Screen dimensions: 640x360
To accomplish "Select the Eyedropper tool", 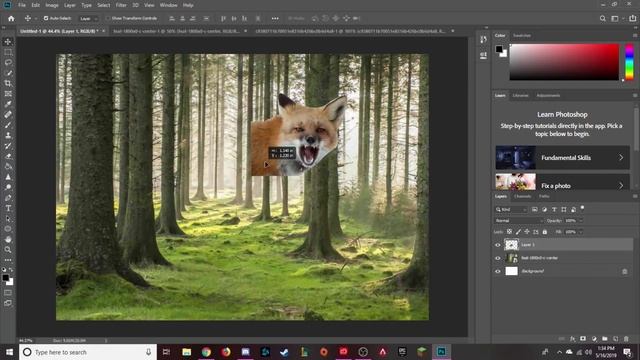I will tap(8, 104).
